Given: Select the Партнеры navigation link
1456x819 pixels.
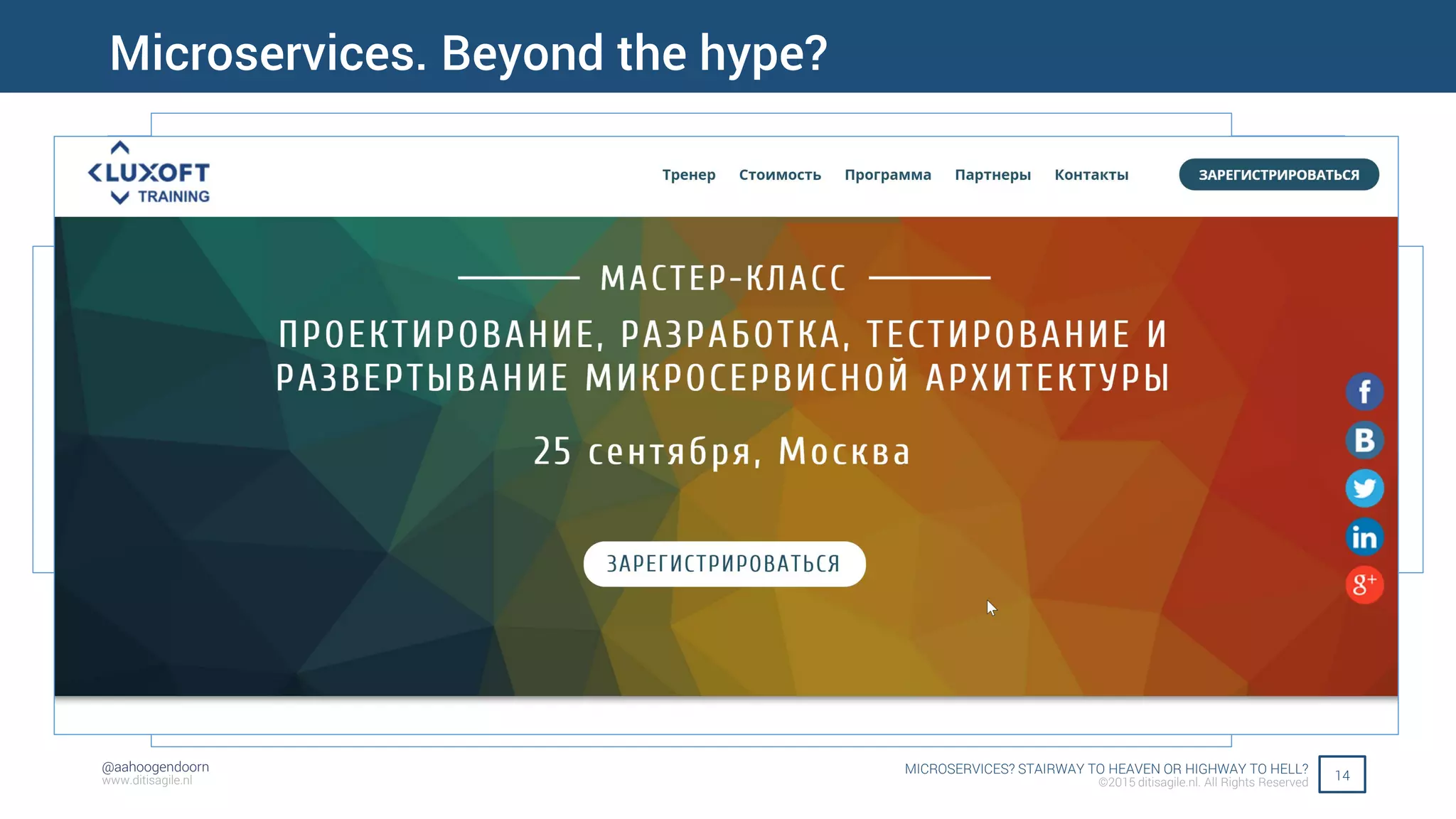Looking at the screenshot, I should pyautogui.click(x=992, y=175).
